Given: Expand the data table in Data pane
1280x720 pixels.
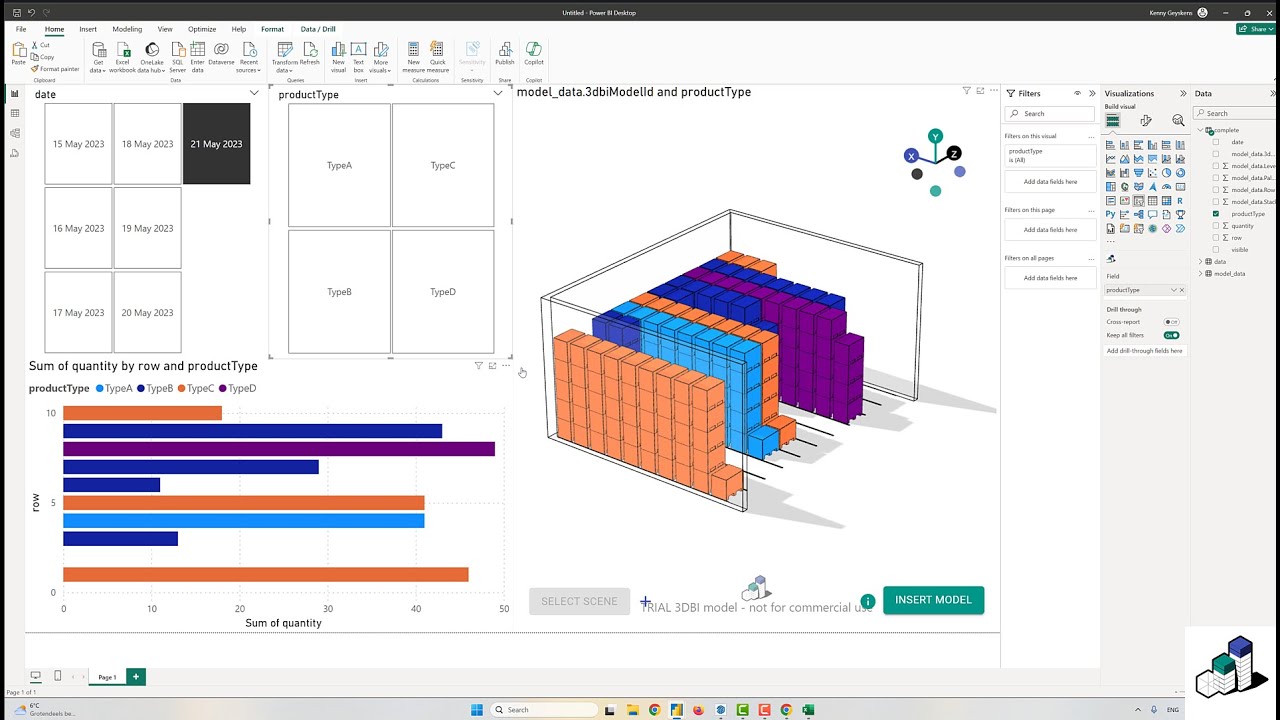Looking at the screenshot, I should [1201, 262].
